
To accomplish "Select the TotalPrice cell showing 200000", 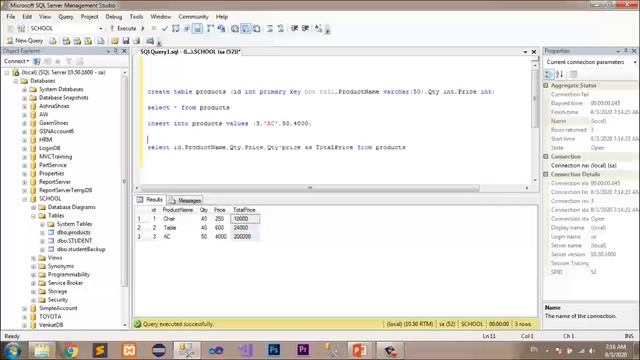I will tap(245, 237).
